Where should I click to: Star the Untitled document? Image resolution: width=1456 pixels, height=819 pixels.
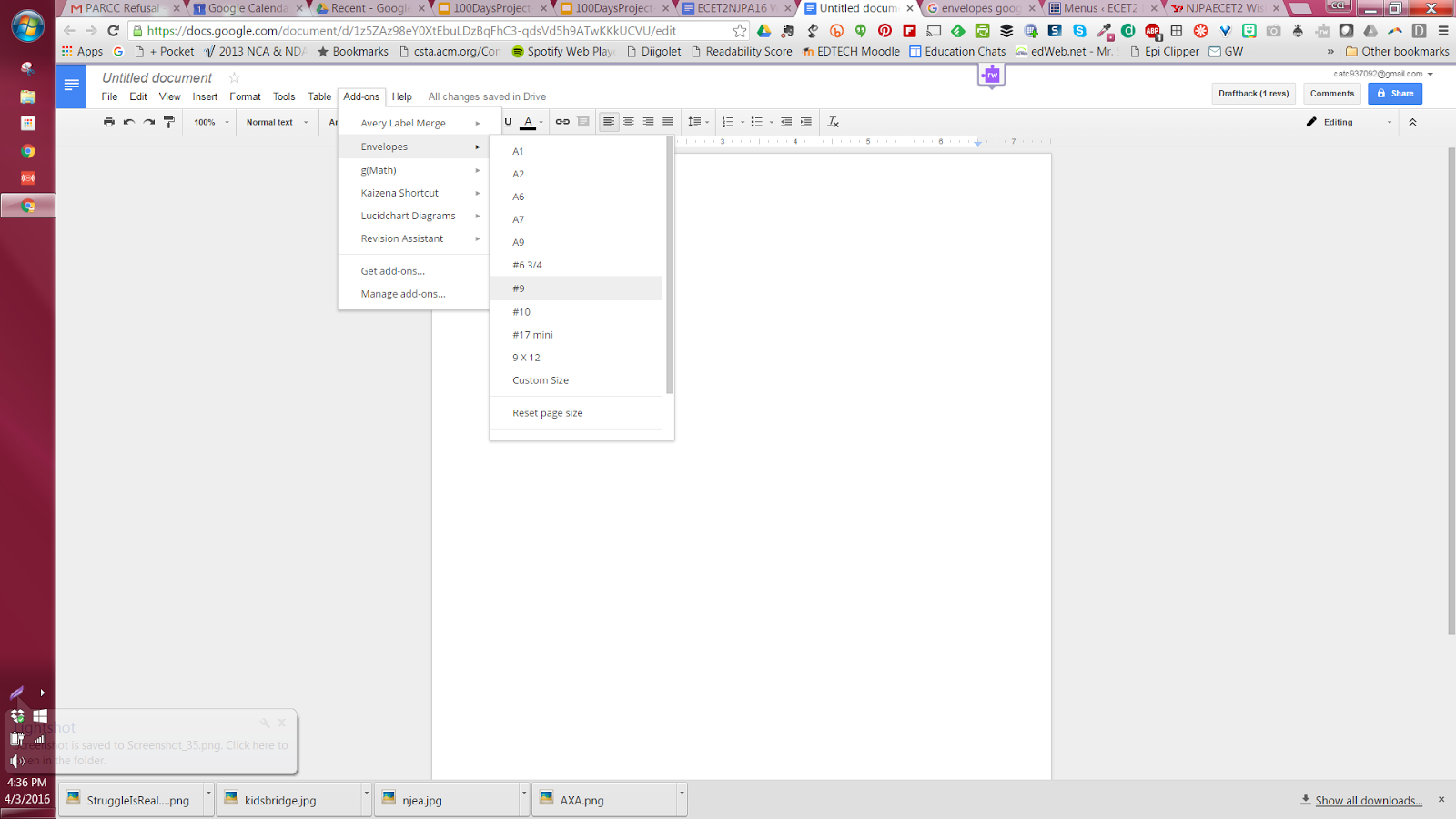click(234, 78)
